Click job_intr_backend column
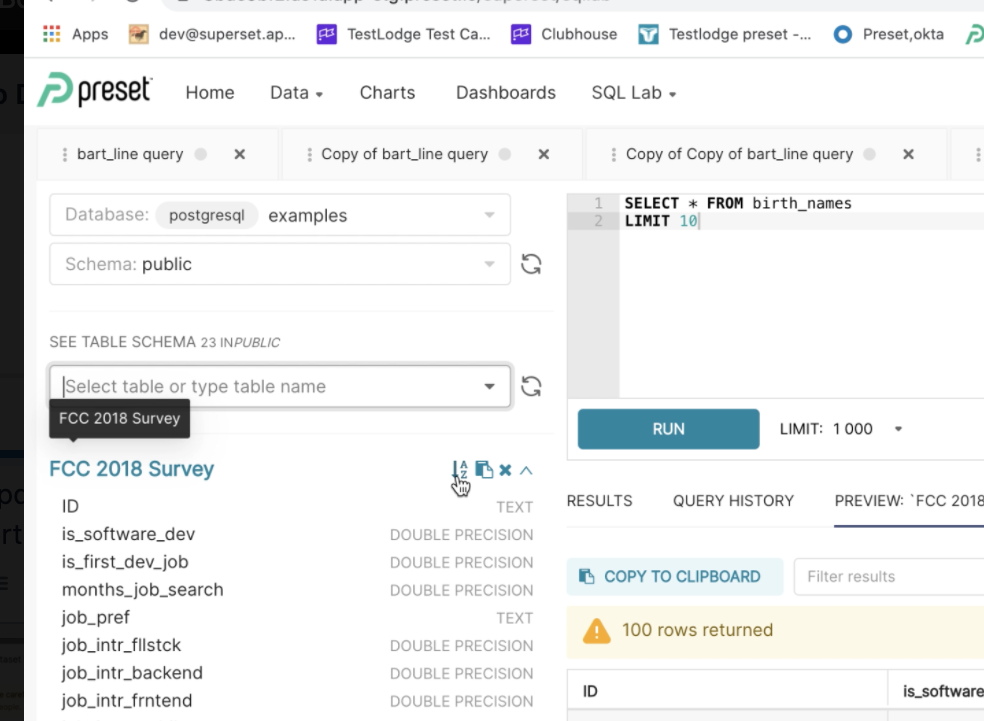 (x=297, y=673)
